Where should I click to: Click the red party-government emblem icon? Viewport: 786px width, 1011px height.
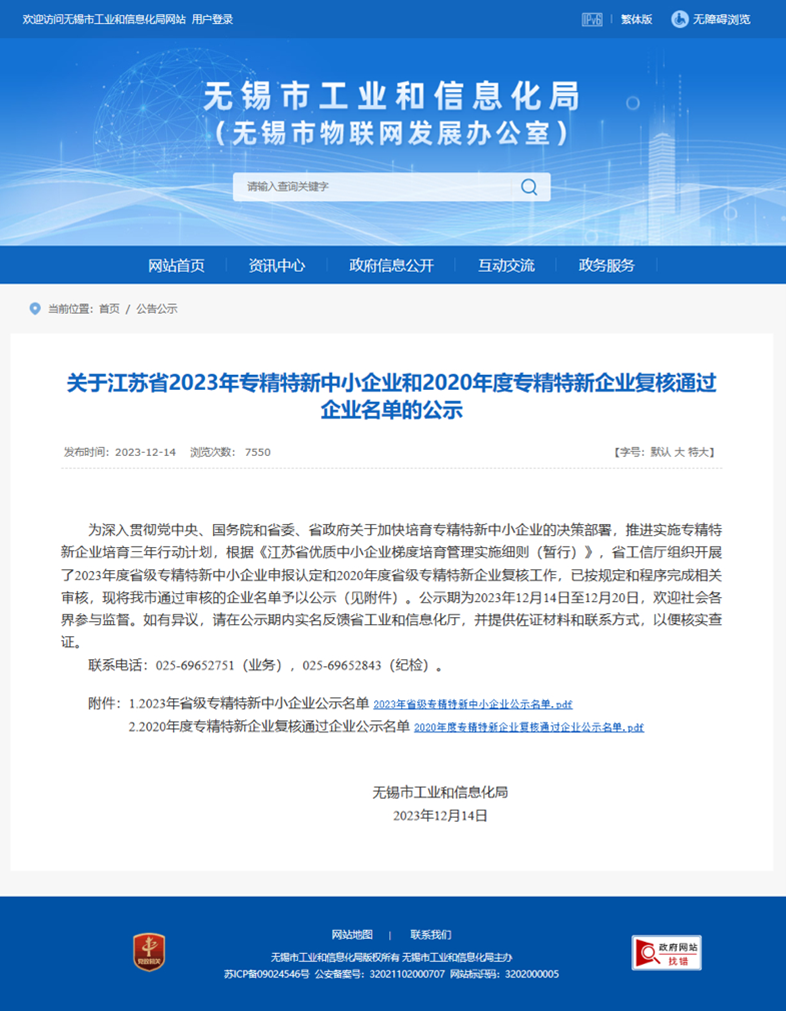tap(149, 952)
